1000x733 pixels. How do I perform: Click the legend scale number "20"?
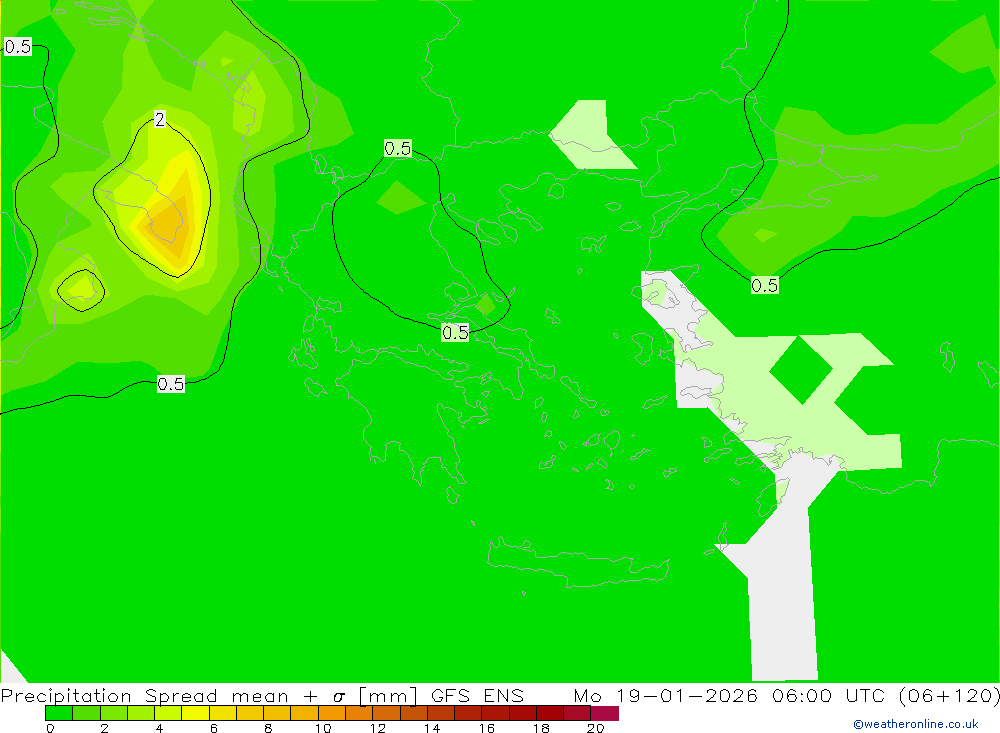(x=596, y=728)
